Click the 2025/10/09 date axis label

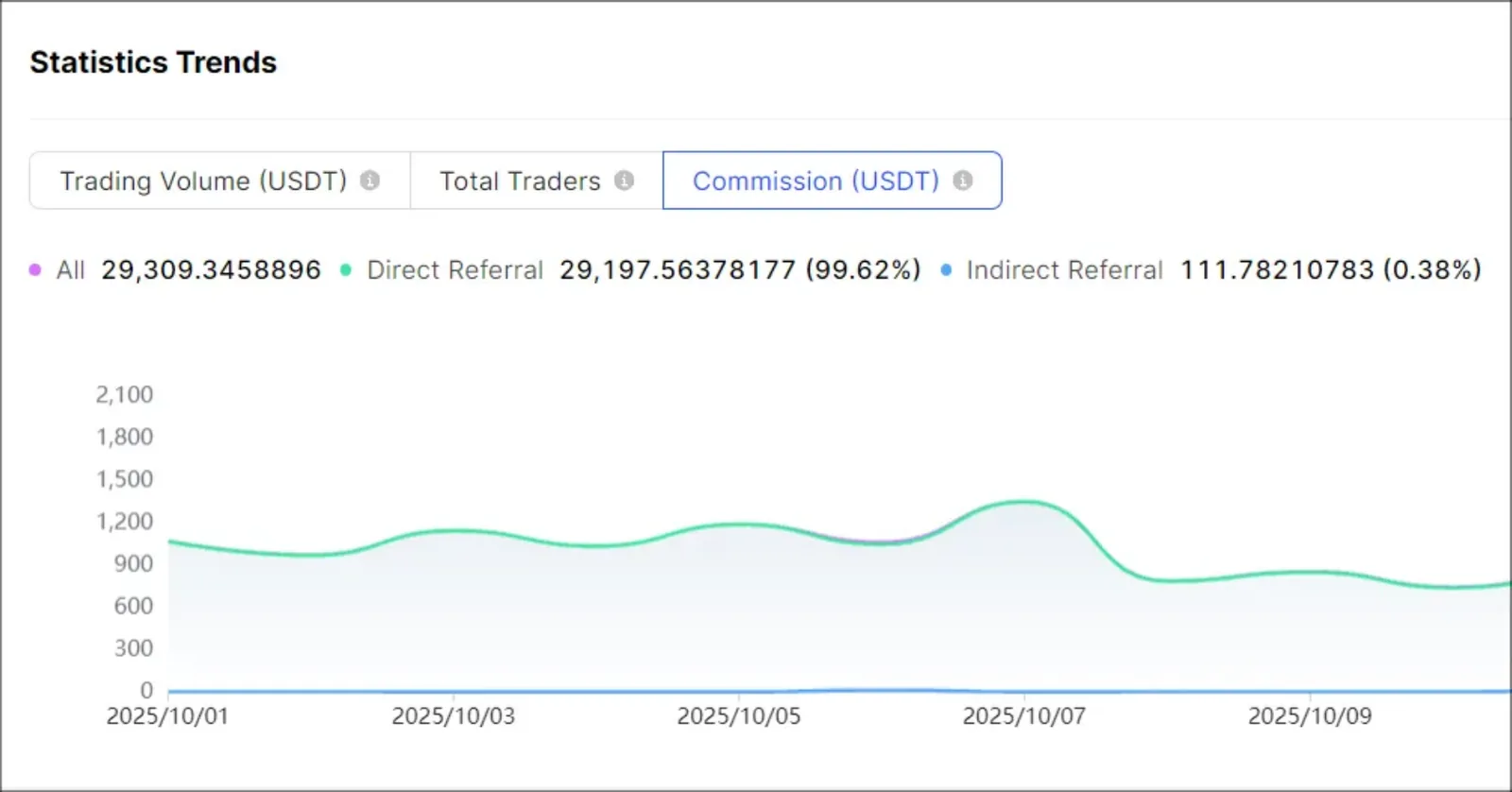pyautogui.click(x=1310, y=716)
